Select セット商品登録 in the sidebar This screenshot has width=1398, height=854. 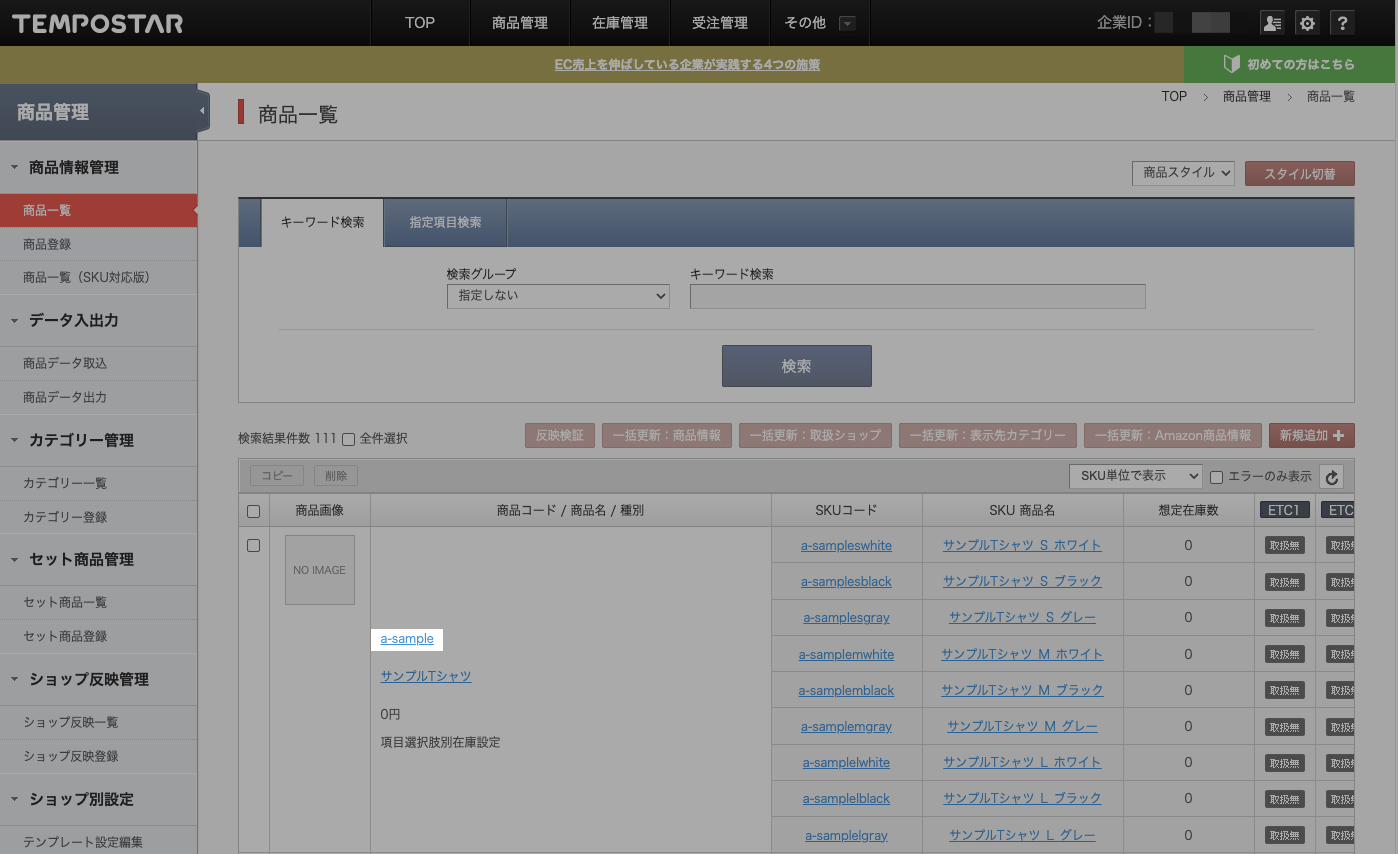pos(98,636)
